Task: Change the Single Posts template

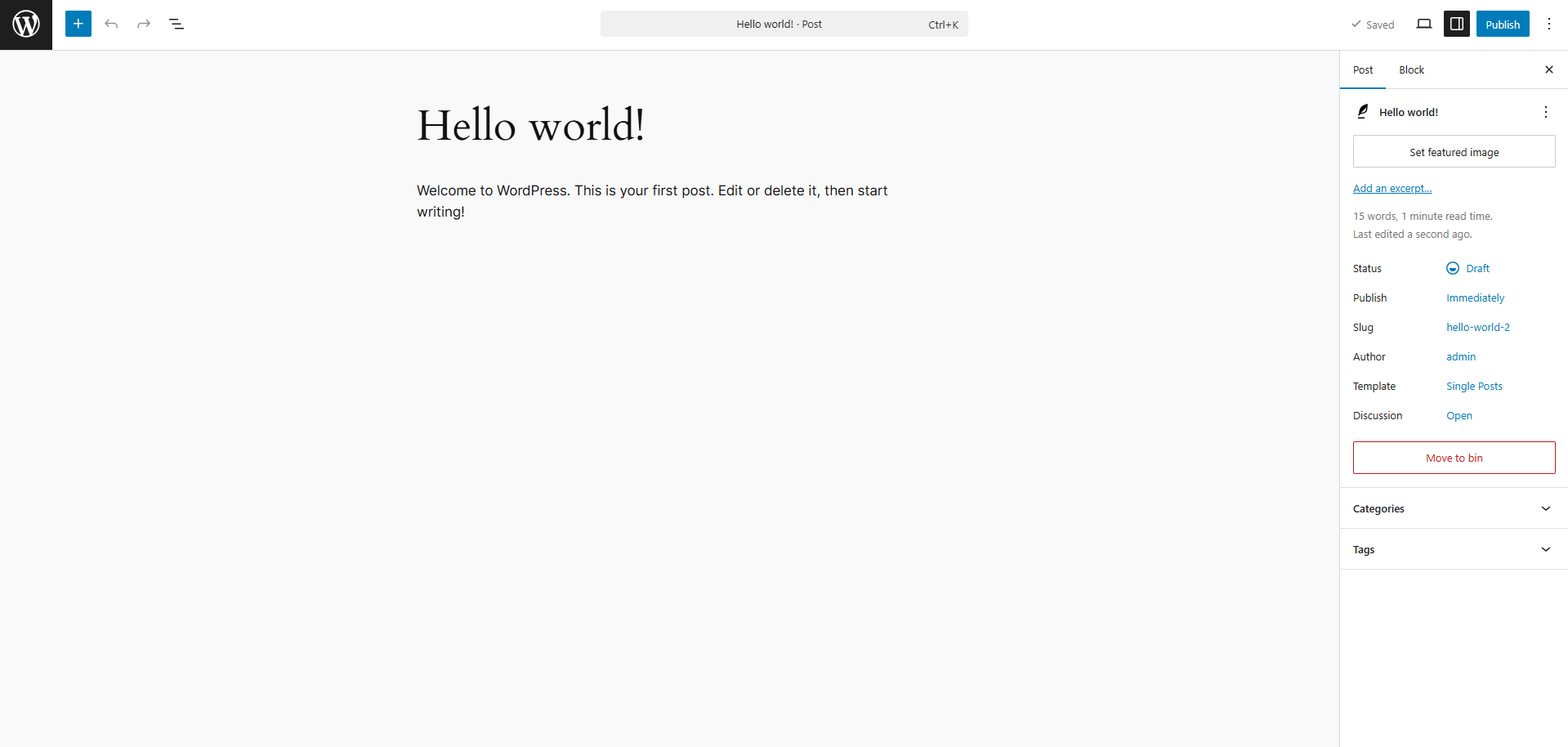Action: click(x=1474, y=386)
